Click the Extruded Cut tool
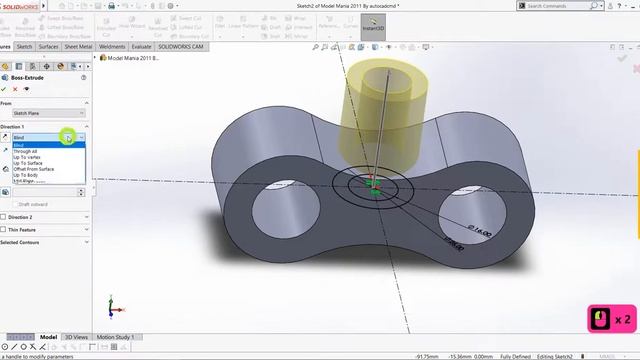 106,27
